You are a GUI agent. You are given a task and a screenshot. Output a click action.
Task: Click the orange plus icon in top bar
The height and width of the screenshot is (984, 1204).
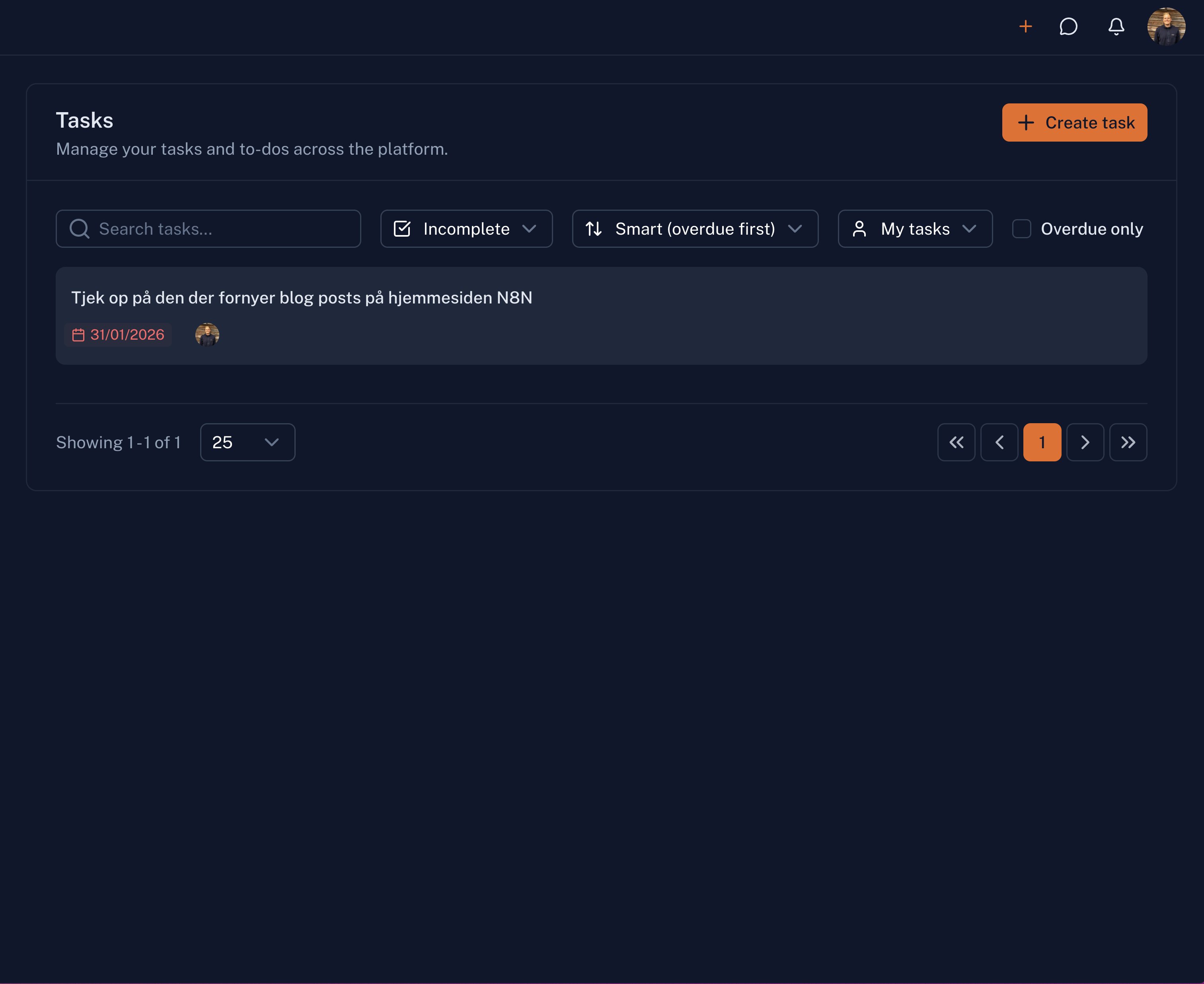(1025, 27)
